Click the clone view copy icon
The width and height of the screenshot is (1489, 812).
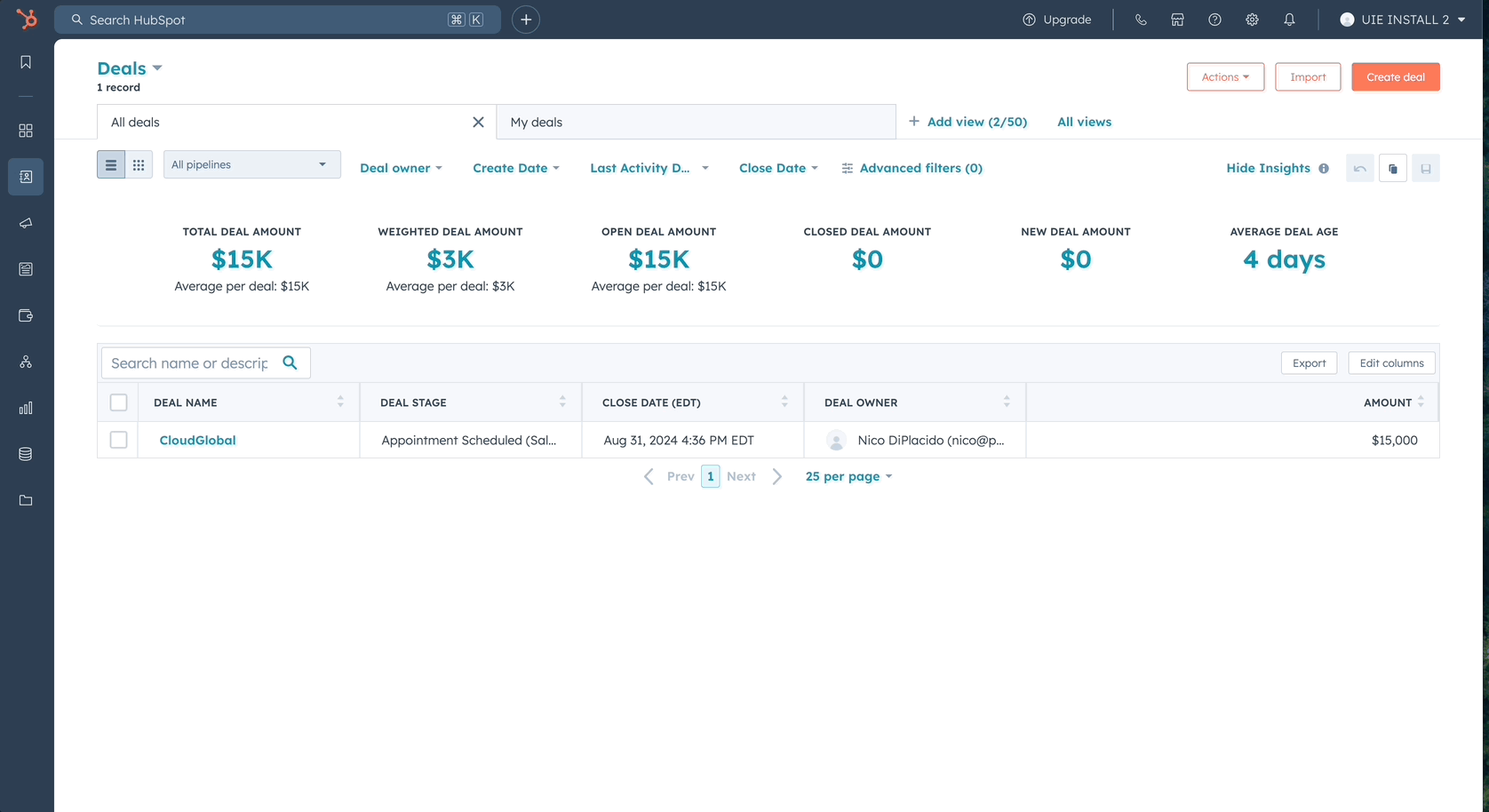(1393, 168)
